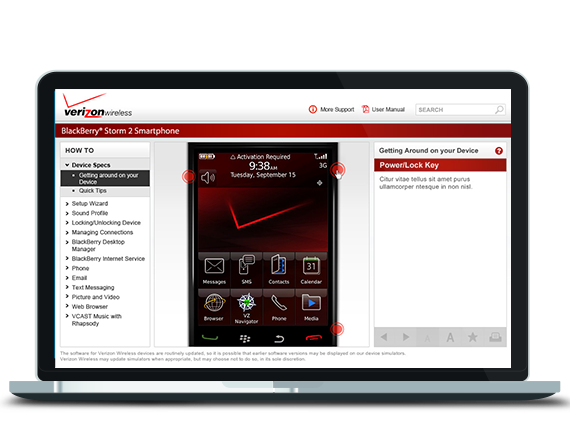Click the left-side red hotspot on phone
The height and width of the screenshot is (434, 570).
coord(189,177)
